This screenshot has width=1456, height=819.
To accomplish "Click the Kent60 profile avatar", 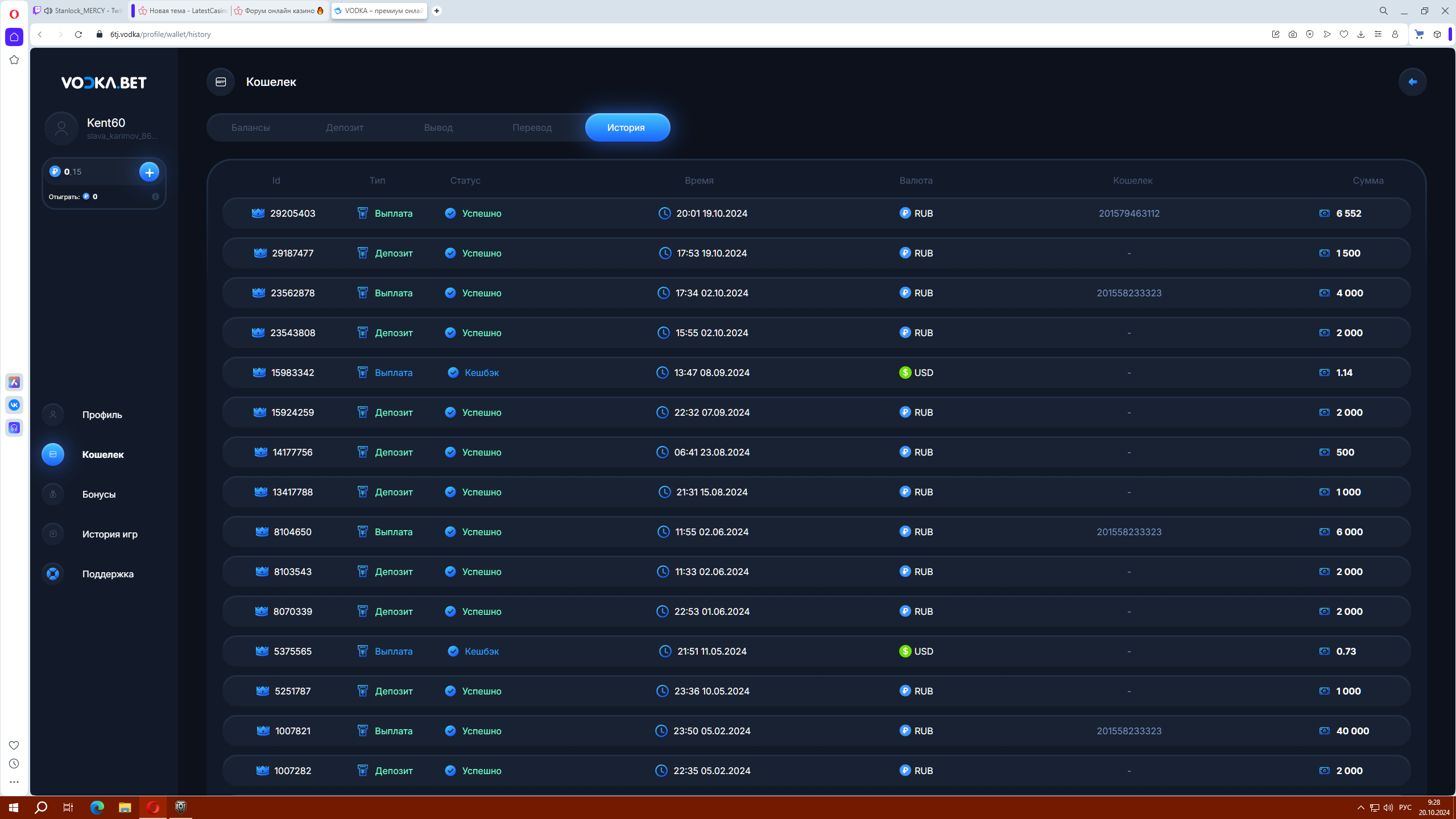I will pos(61,129).
